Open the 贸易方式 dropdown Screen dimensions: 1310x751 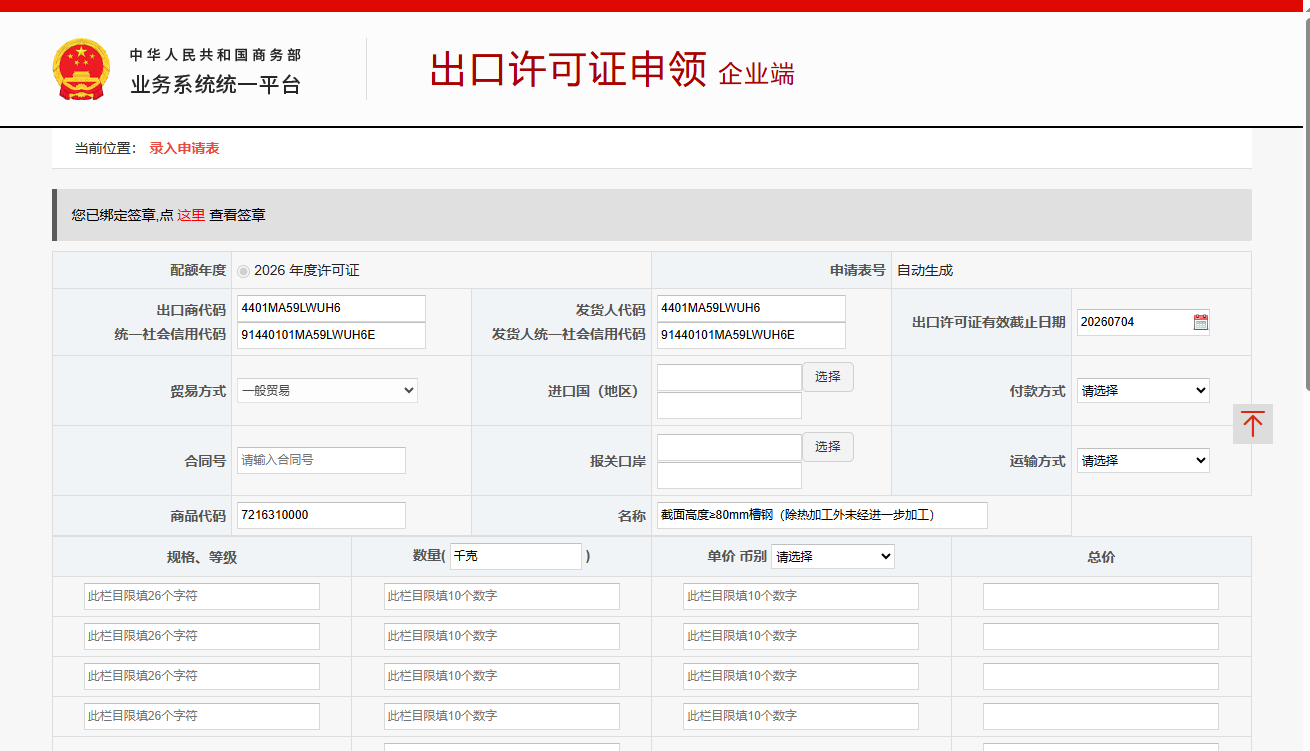tap(327, 391)
